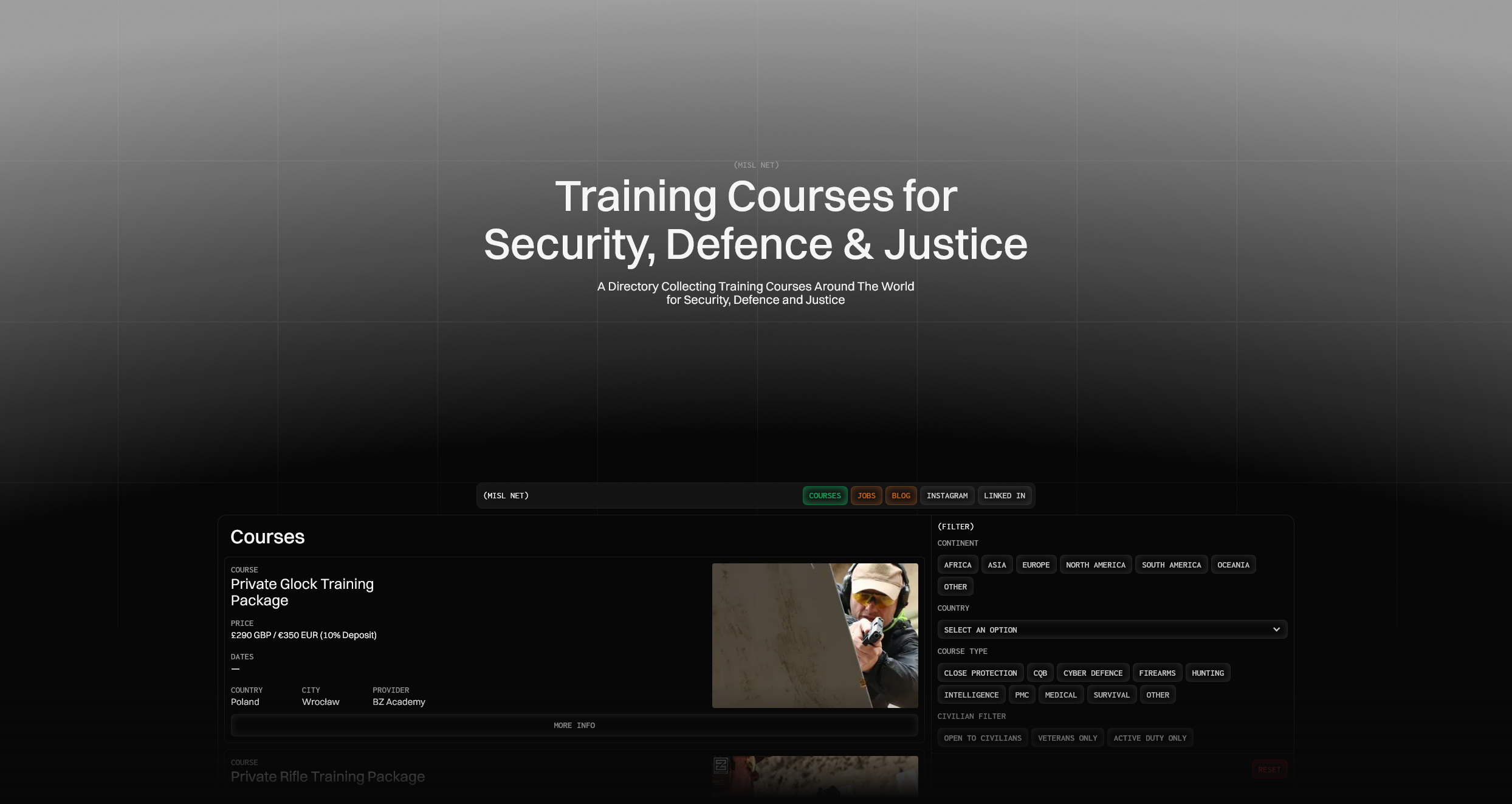This screenshot has width=1512, height=804.
Task: Filter by Hunting course type
Action: click(1208, 673)
